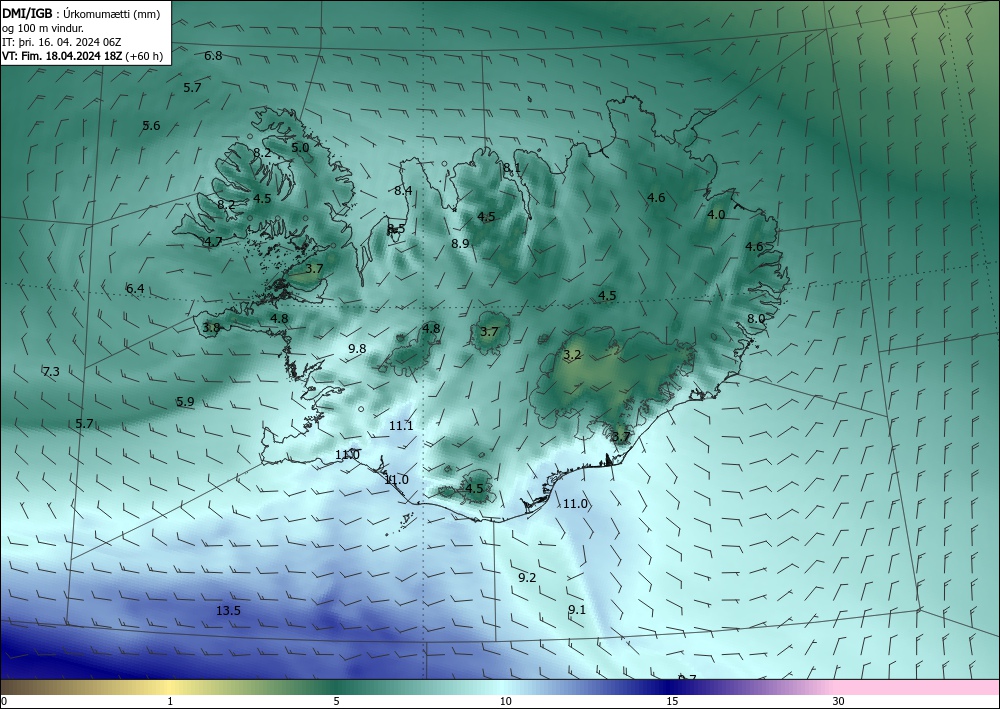Click the 'DMI/IGB : Úrkomumætti (mm)' title text
Viewport: 1000px width, 709px height.
click(x=81, y=14)
